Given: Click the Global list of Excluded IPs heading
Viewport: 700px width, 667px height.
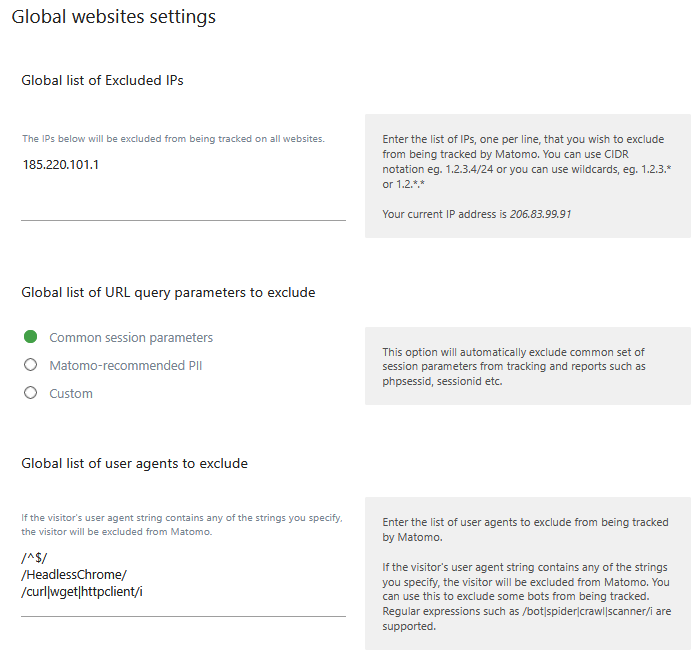Looking at the screenshot, I should pyautogui.click(x=102, y=80).
